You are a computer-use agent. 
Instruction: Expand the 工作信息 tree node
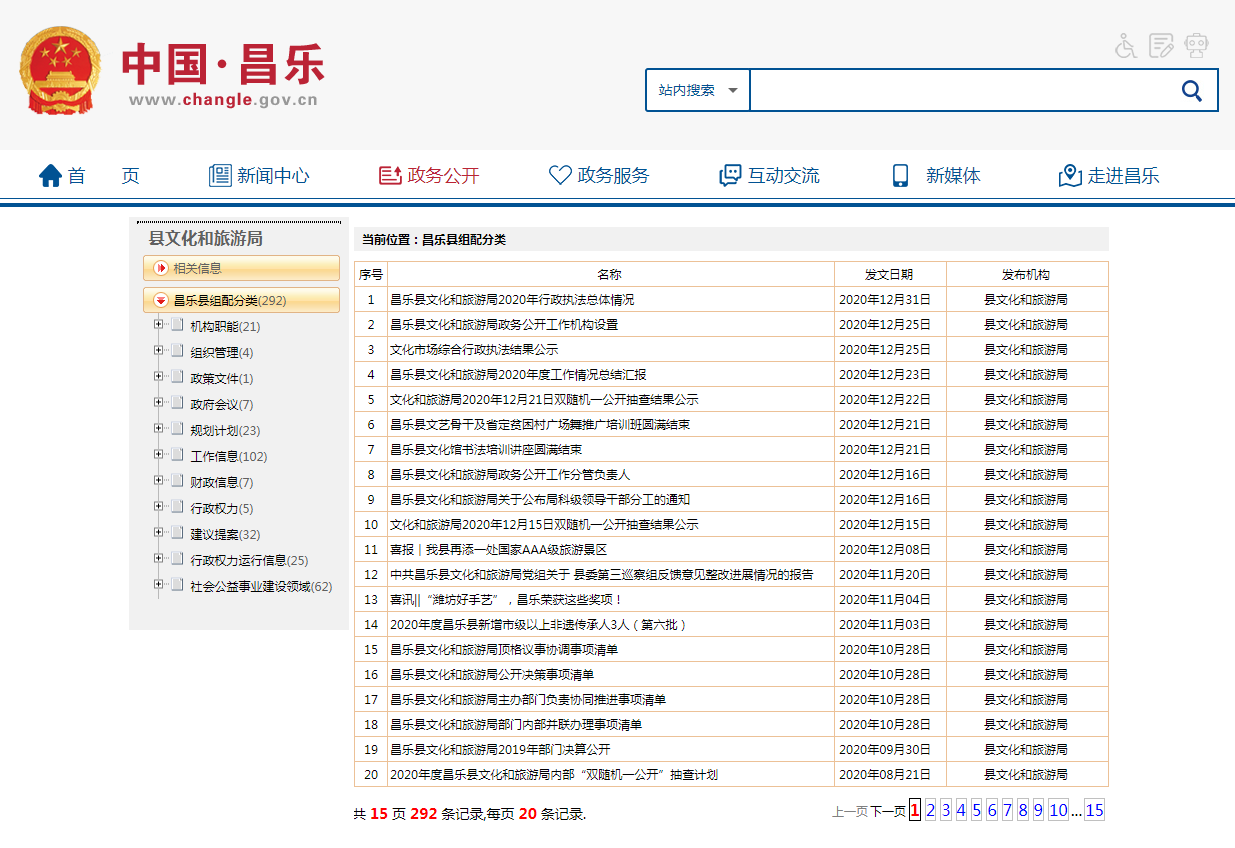(x=158, y=455)
